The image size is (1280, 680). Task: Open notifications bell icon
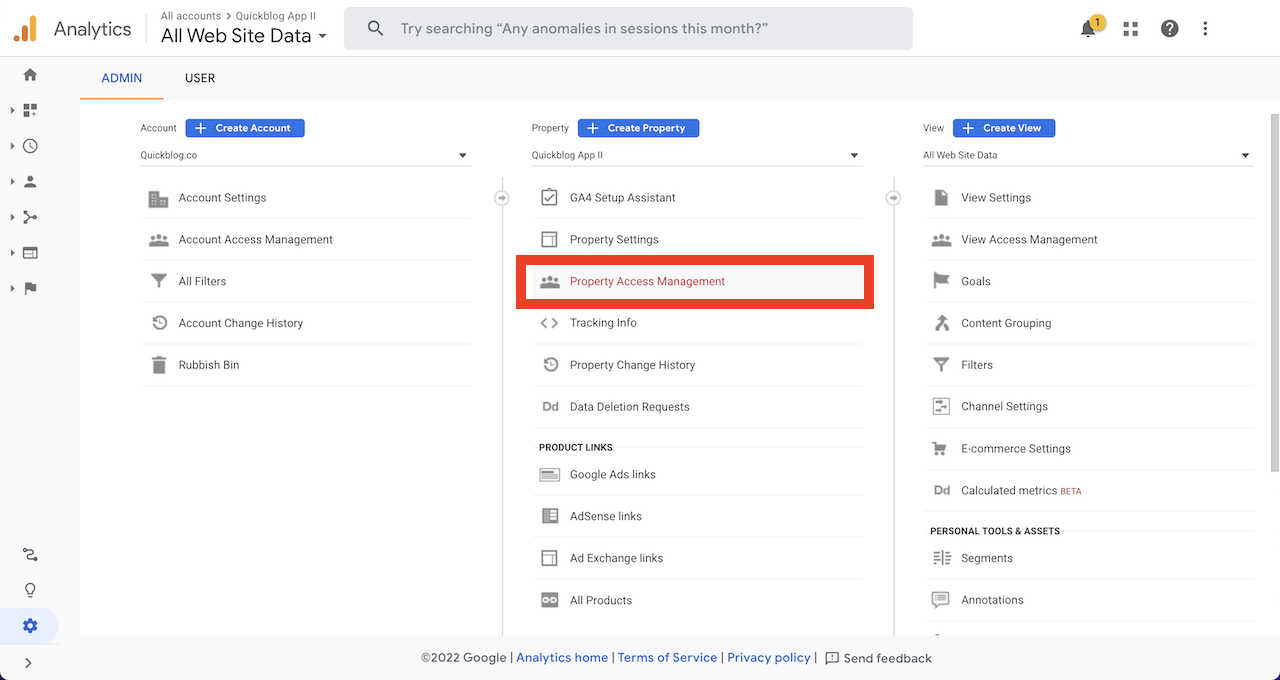[1089, 28]
